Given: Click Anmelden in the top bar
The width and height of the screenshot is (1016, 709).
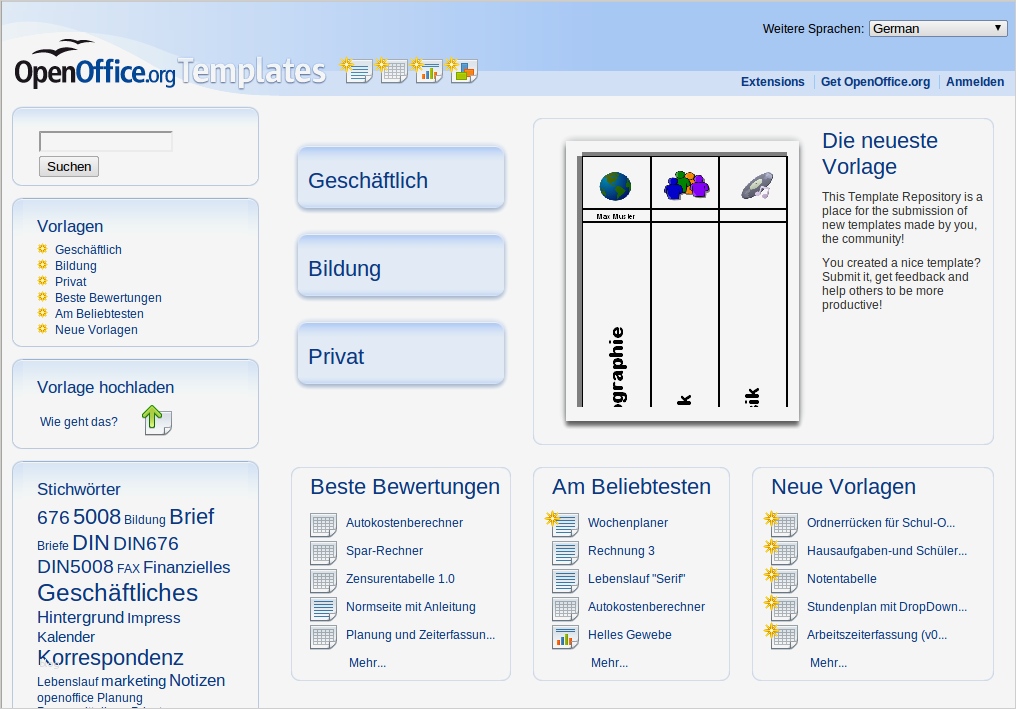Looking at the screenshot, I should (x=975, y=82).
